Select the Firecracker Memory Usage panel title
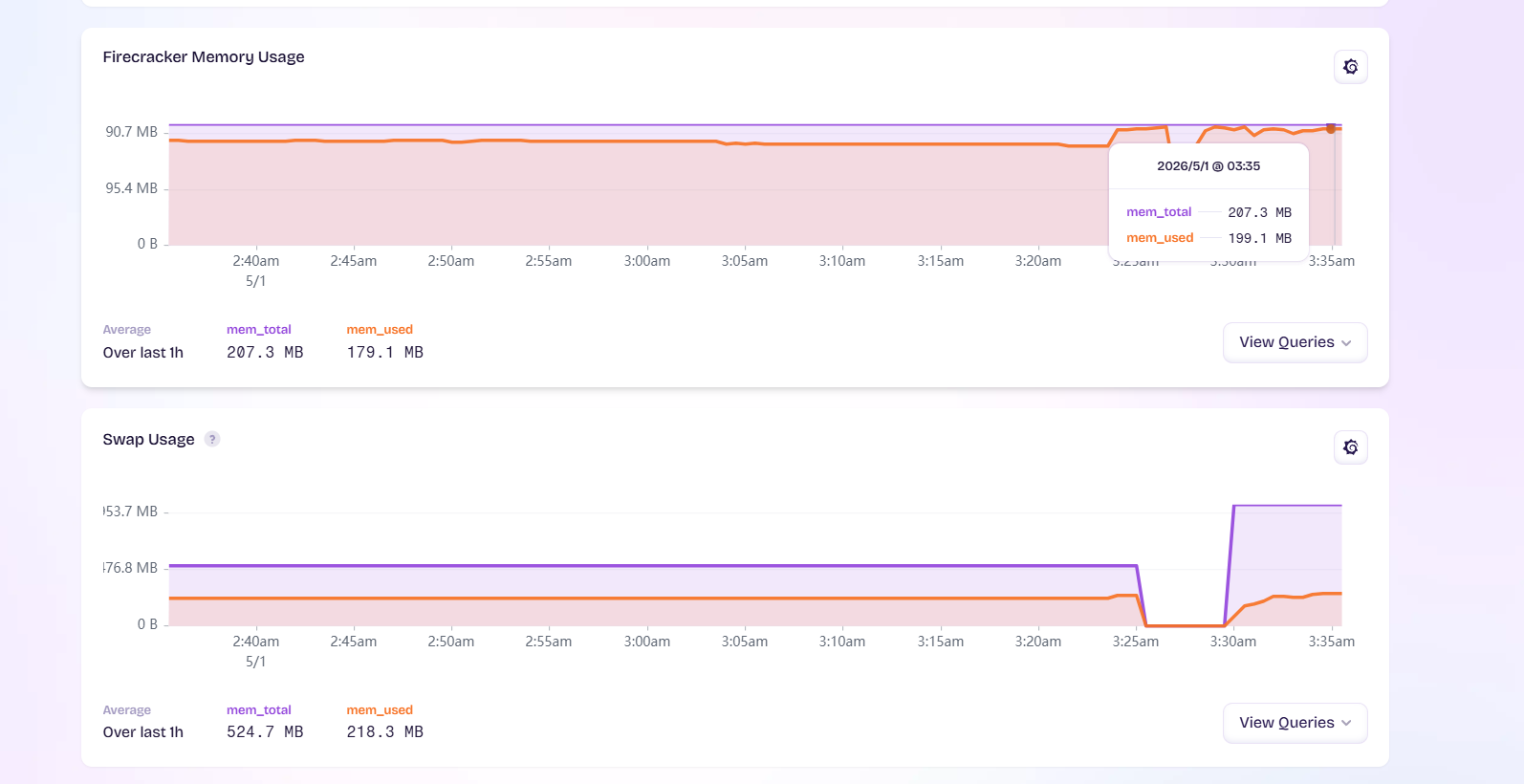1524x784 pixels. coord(204,57)
